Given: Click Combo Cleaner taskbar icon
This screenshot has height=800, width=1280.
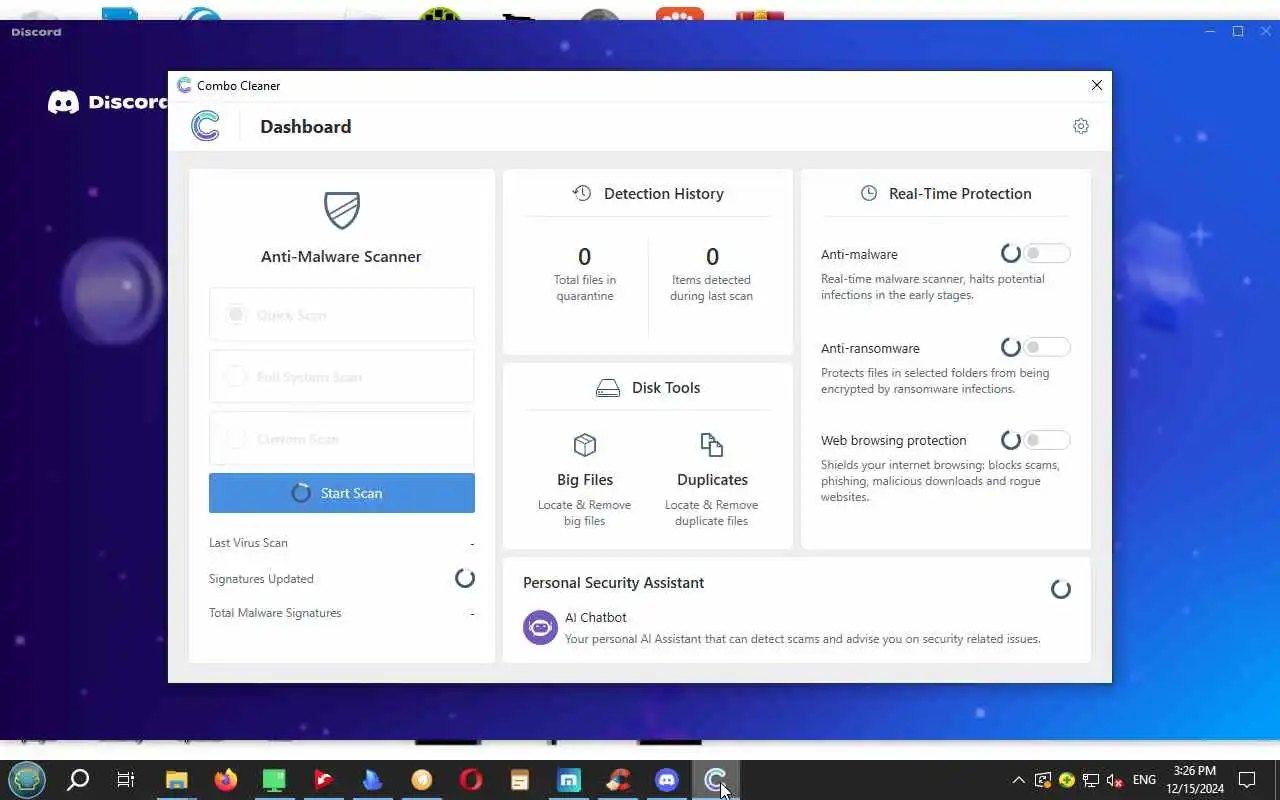Looking at the screenshot, I should [715, 780].
